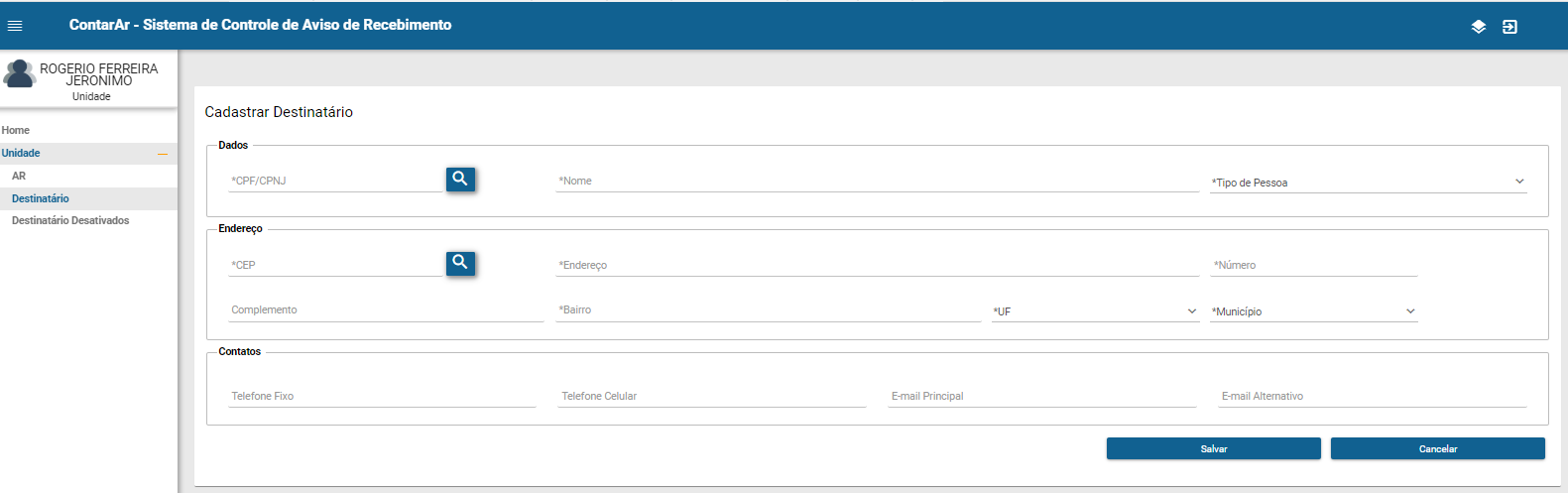1568x493 pixels.
Task: Select AR in the sidebar menu
Action: pos(19,176)
